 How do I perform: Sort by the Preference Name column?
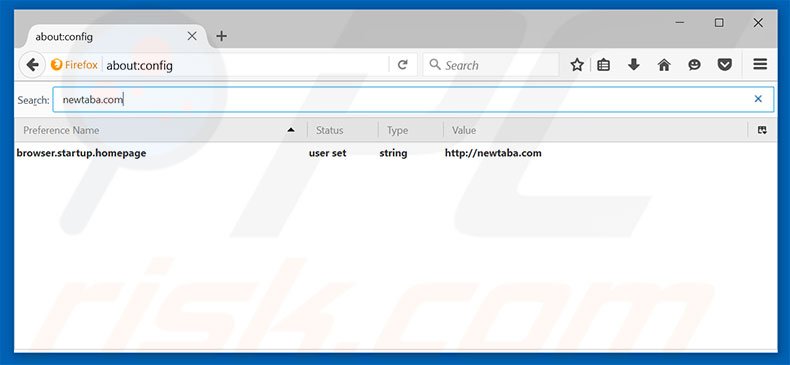160,130
